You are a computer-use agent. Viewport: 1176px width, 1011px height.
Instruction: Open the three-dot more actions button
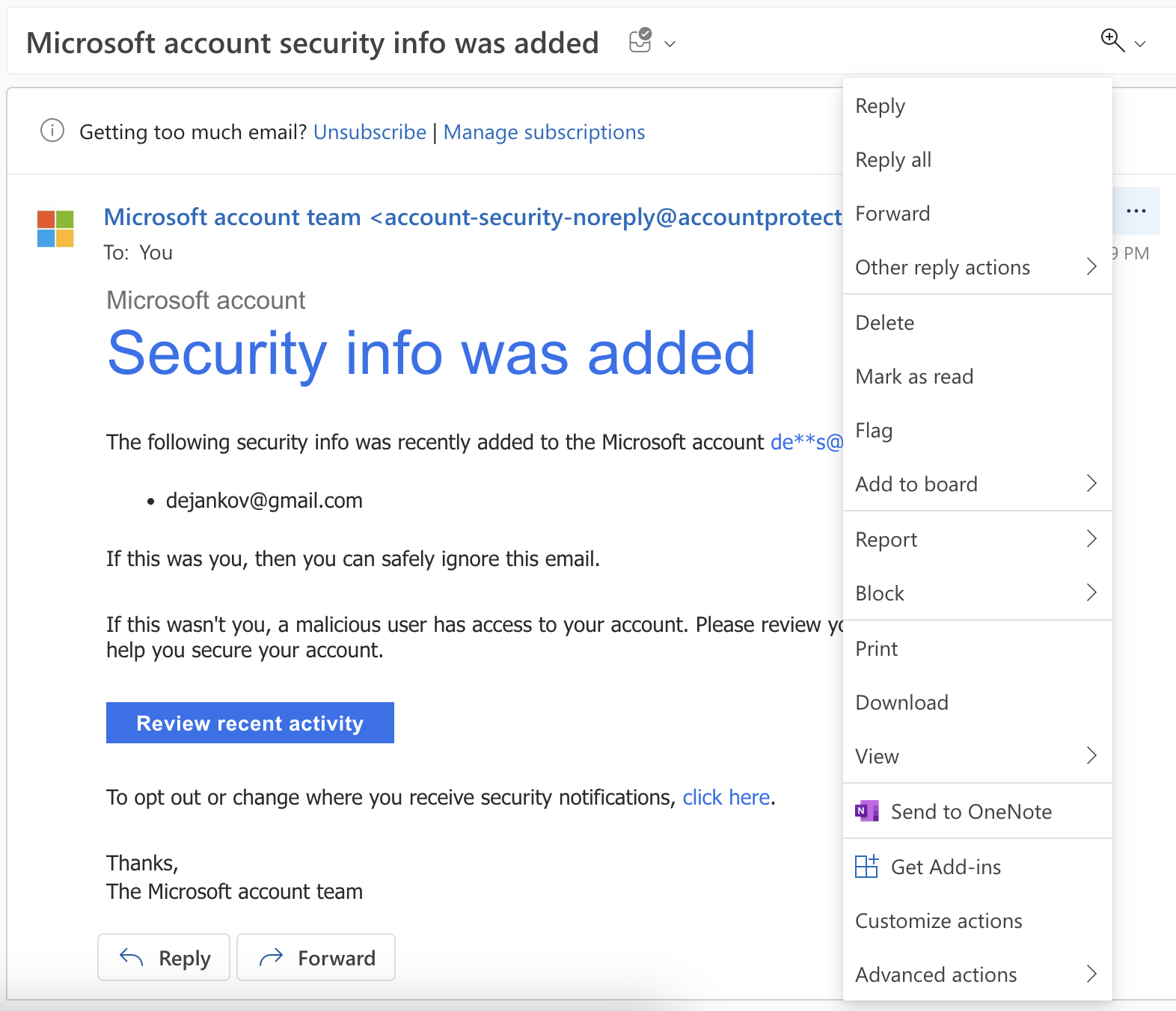1136,212
